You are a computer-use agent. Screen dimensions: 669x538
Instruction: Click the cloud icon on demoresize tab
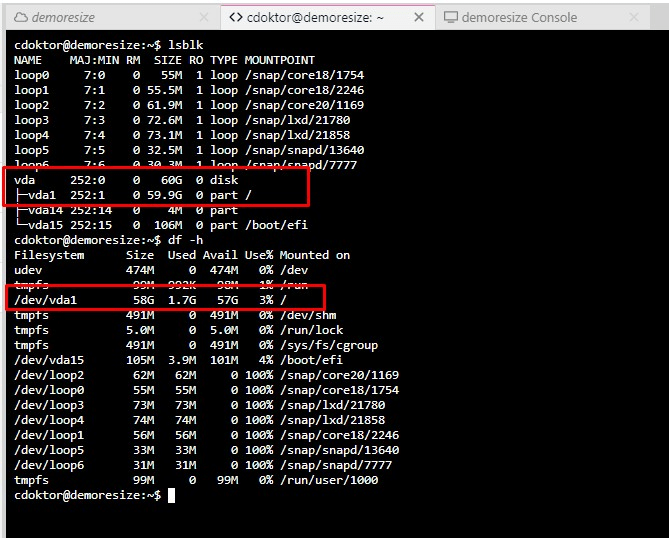[x=20, y=17]
